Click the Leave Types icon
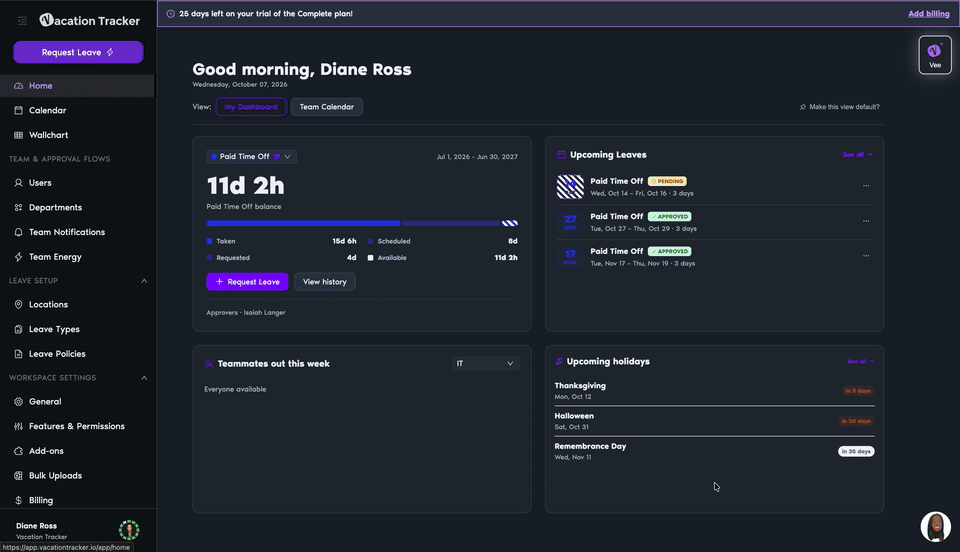Image resolution: width=960 pixels, height=552 pixels. point(18,329)
